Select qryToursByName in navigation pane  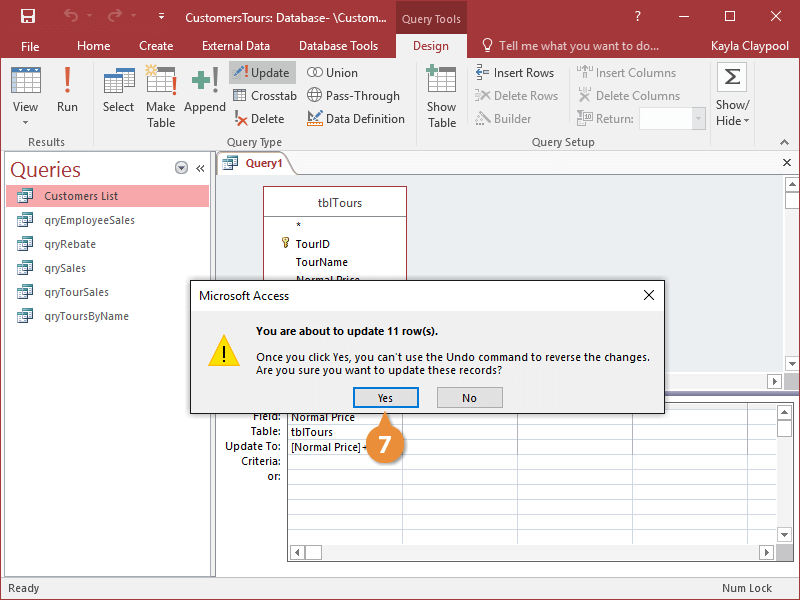97,316
